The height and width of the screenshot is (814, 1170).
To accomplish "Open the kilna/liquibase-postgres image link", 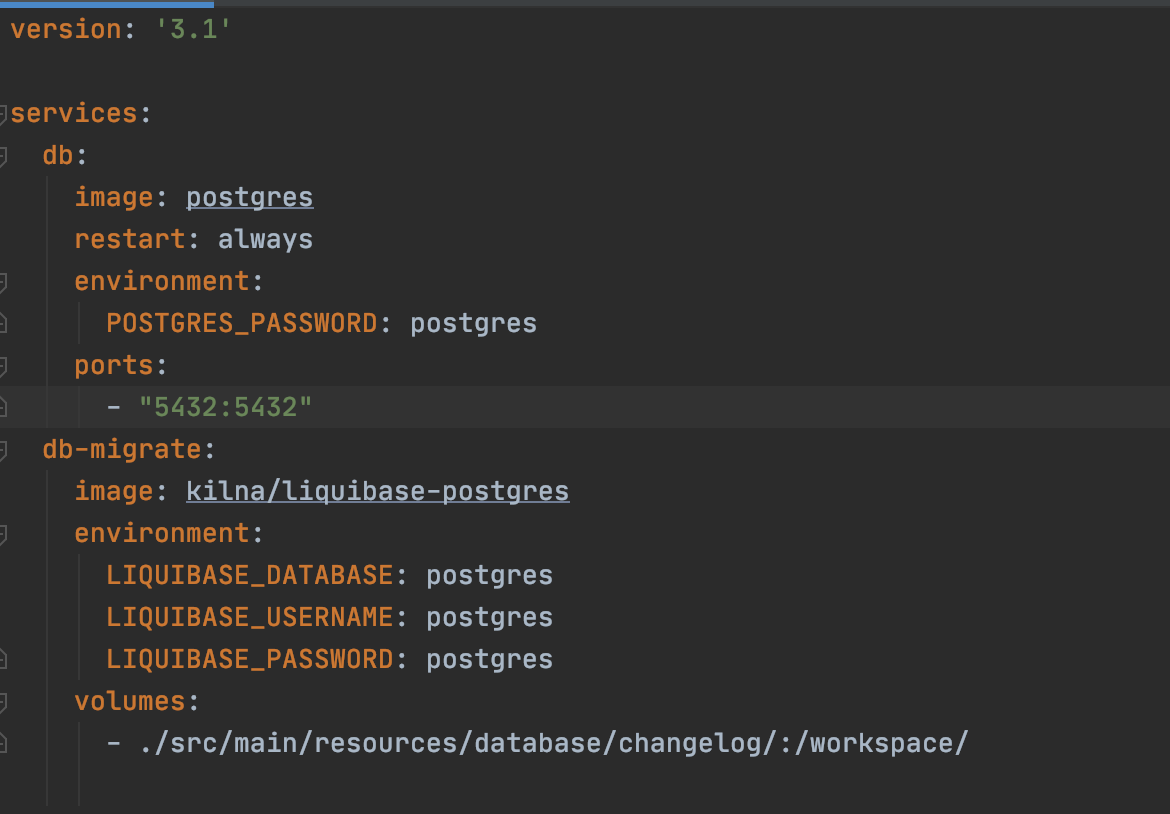I will [377, 492].
